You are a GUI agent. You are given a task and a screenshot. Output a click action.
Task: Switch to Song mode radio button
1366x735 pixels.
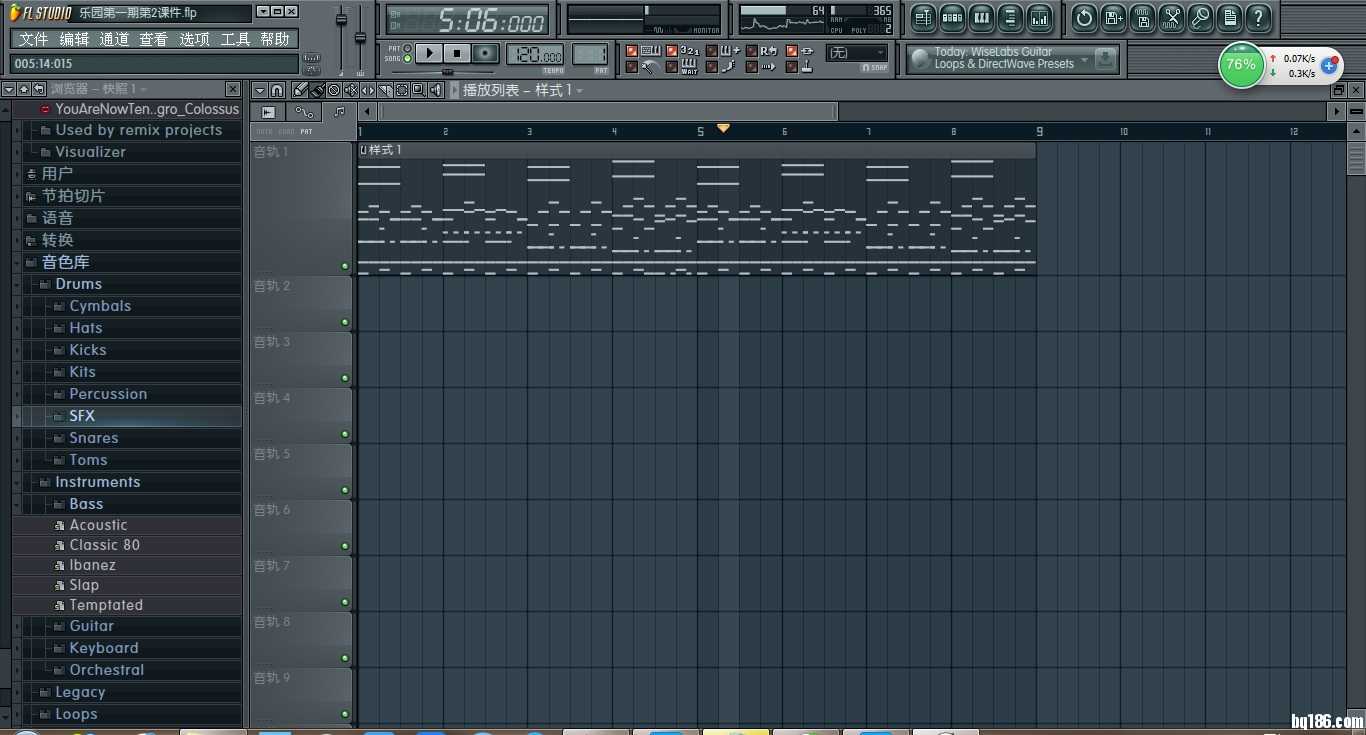coord(407,59)
